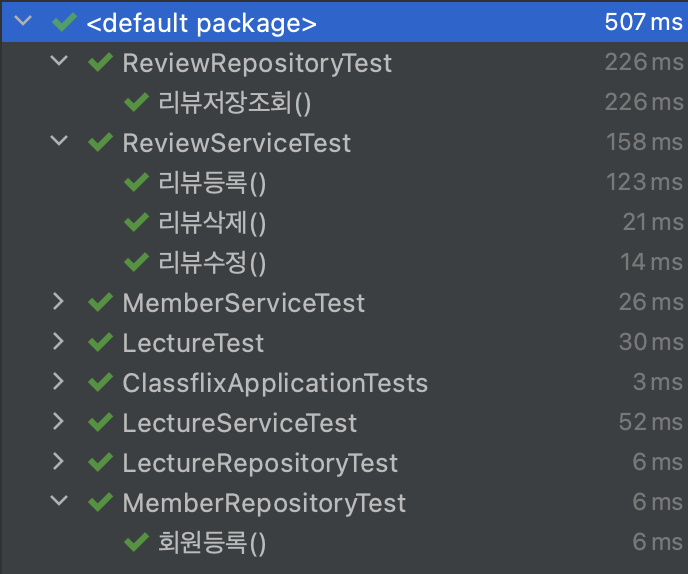Click the passed icon beside 리뷰삭제()

point(136,222)
